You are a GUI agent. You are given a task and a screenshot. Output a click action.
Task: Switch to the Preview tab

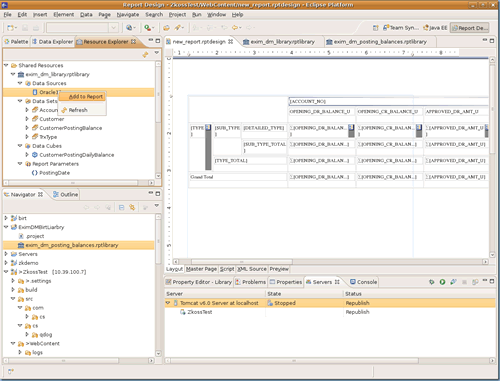(x=279, y=269)
